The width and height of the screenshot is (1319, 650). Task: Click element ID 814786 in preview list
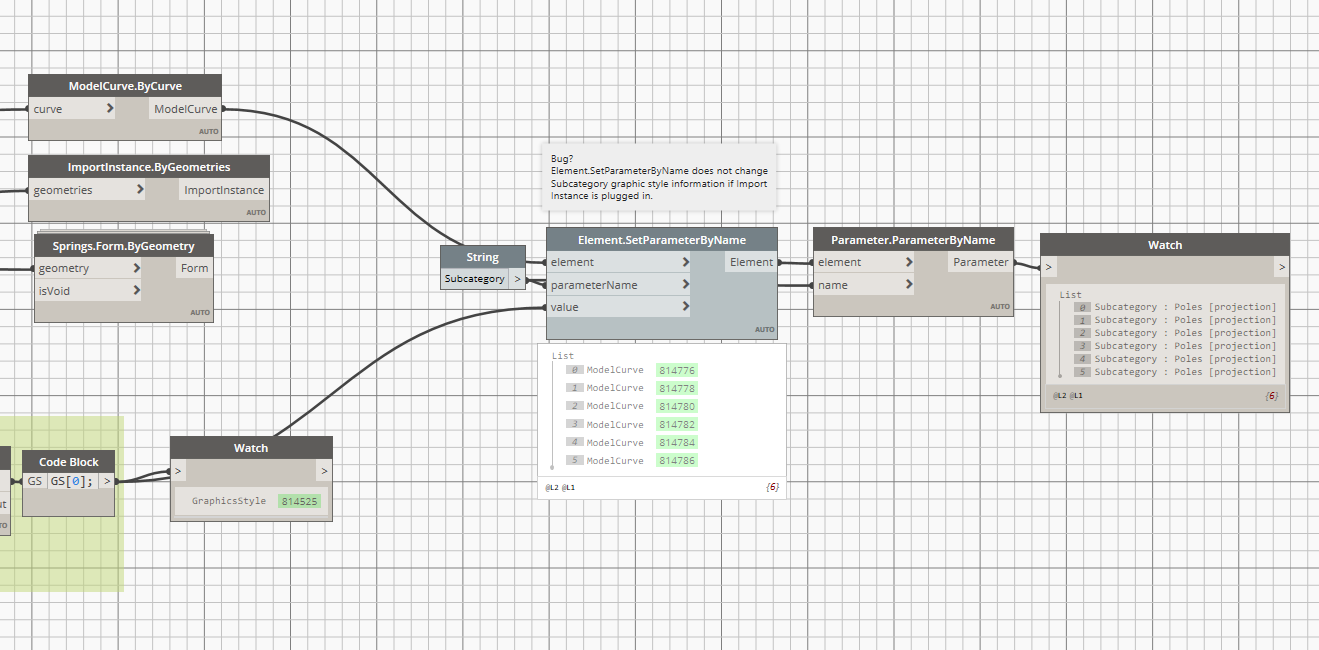pyautogui.click(x=677, y=460)
